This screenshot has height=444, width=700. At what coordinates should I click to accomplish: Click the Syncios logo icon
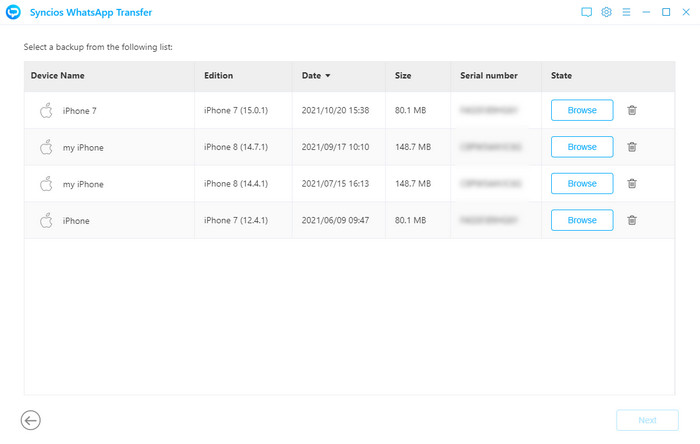click(x=13, y=12)
